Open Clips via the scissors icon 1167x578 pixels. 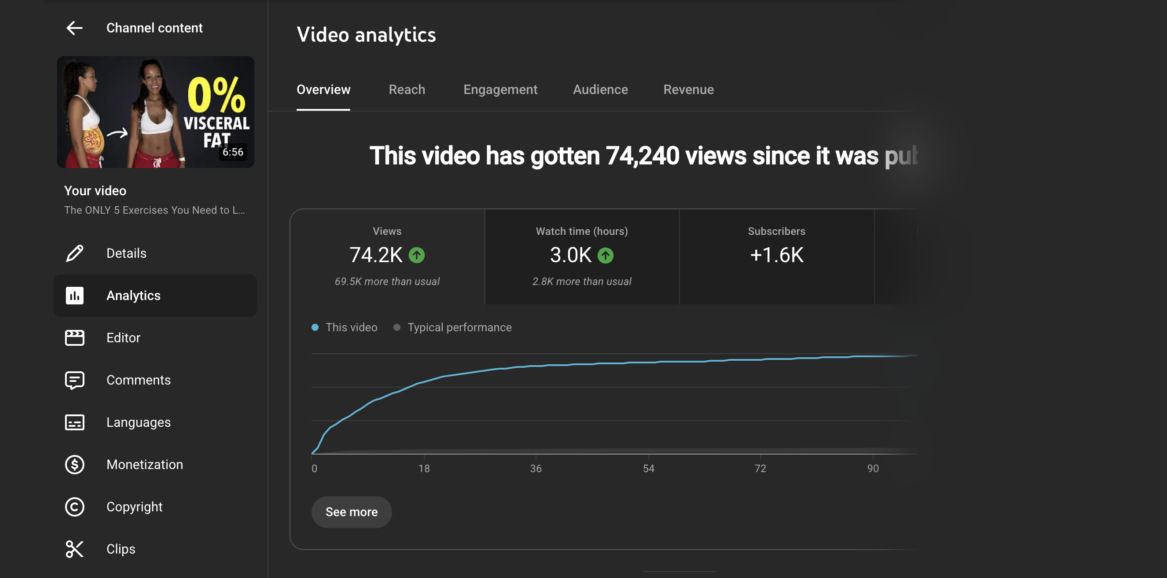coord(74,549)
